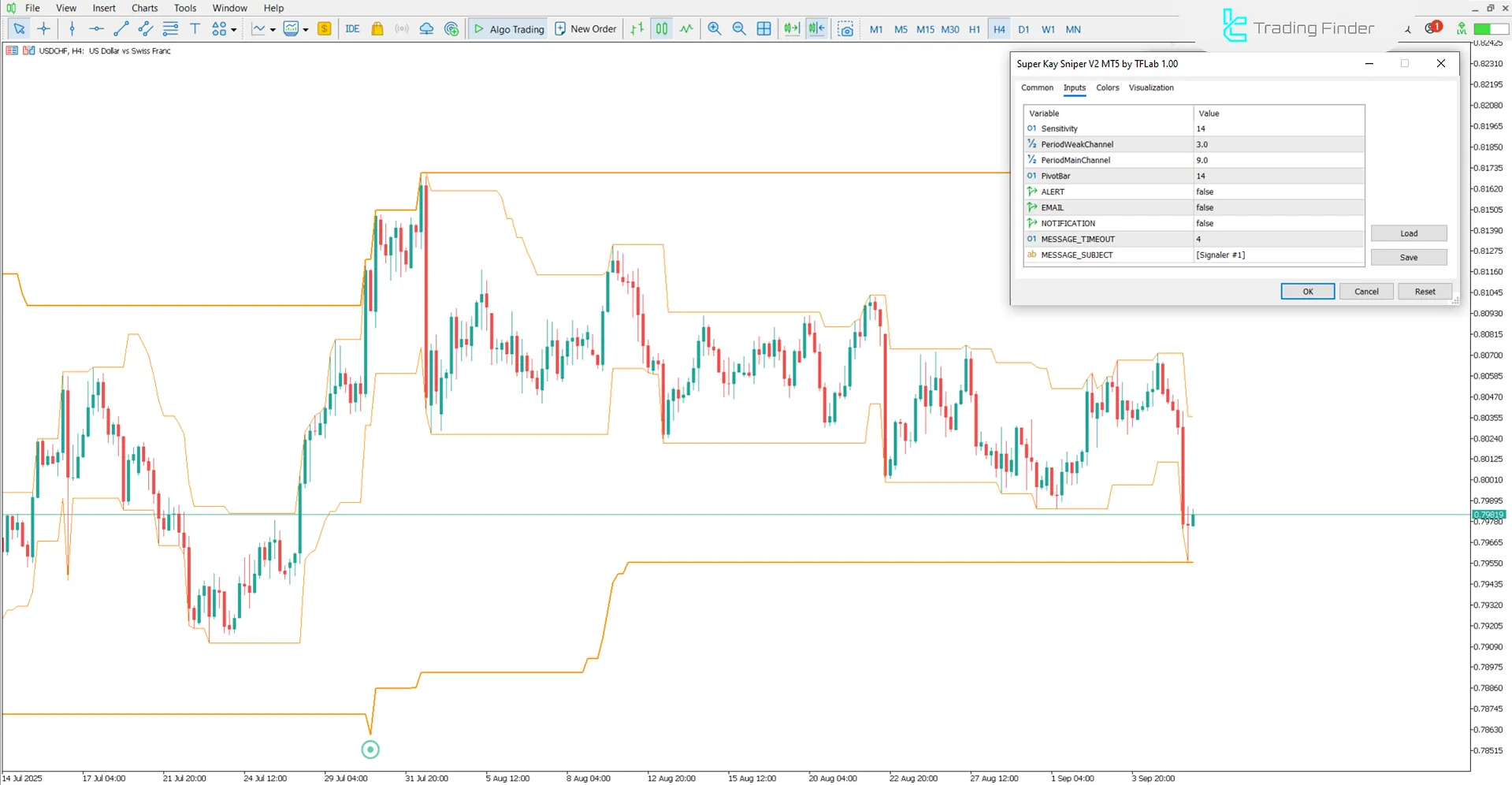Select the text label tool
The width and height of the screenshot is (1512, 785).
[x=195, y=29]
